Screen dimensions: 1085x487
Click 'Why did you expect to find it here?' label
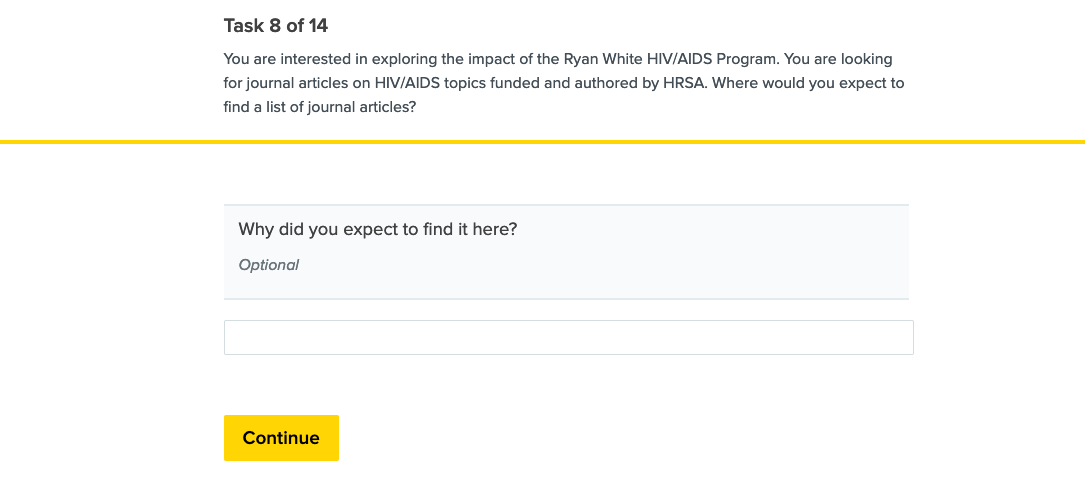point(377,229)
